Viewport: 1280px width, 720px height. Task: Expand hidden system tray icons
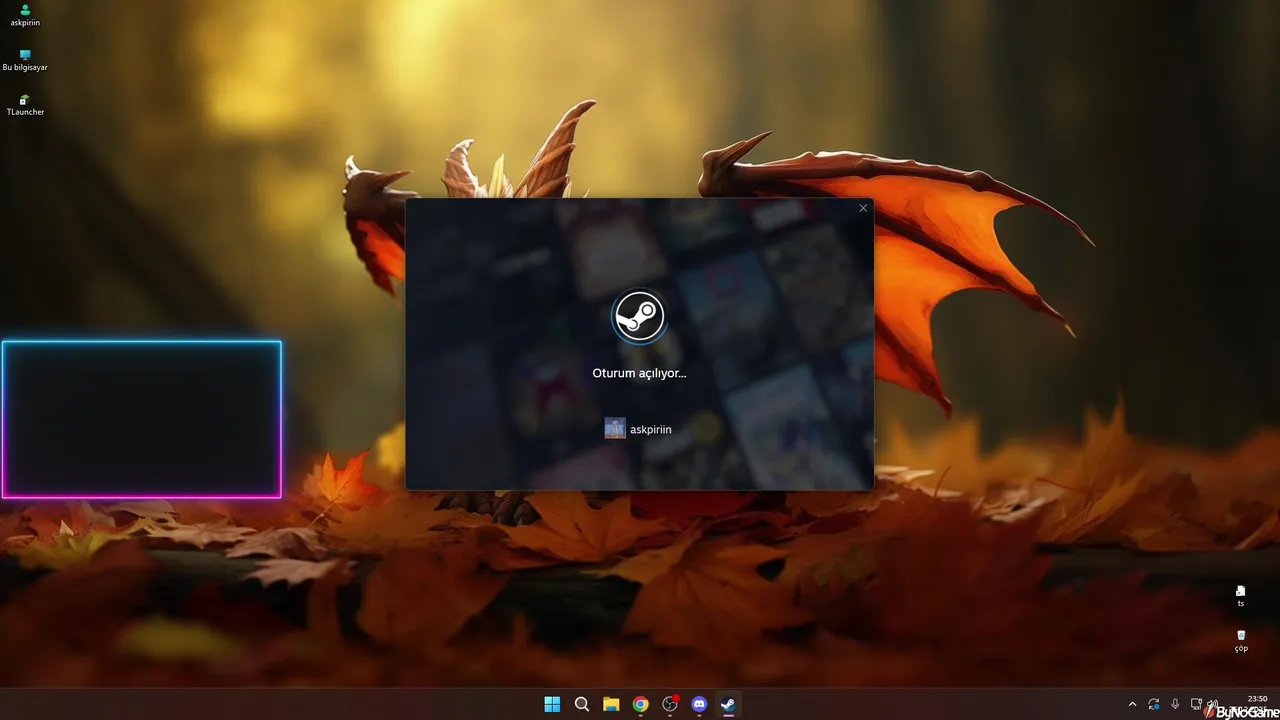[x=1132, y=704]
